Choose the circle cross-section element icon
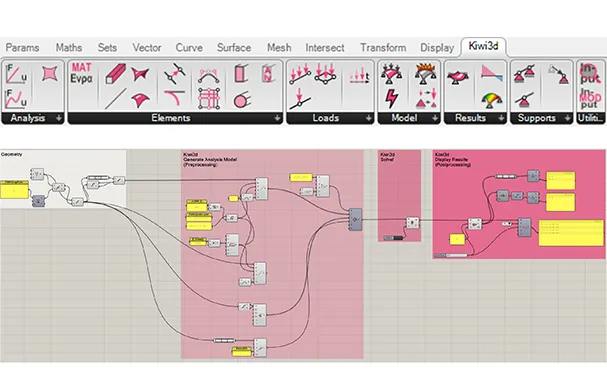 coord(242,100)
